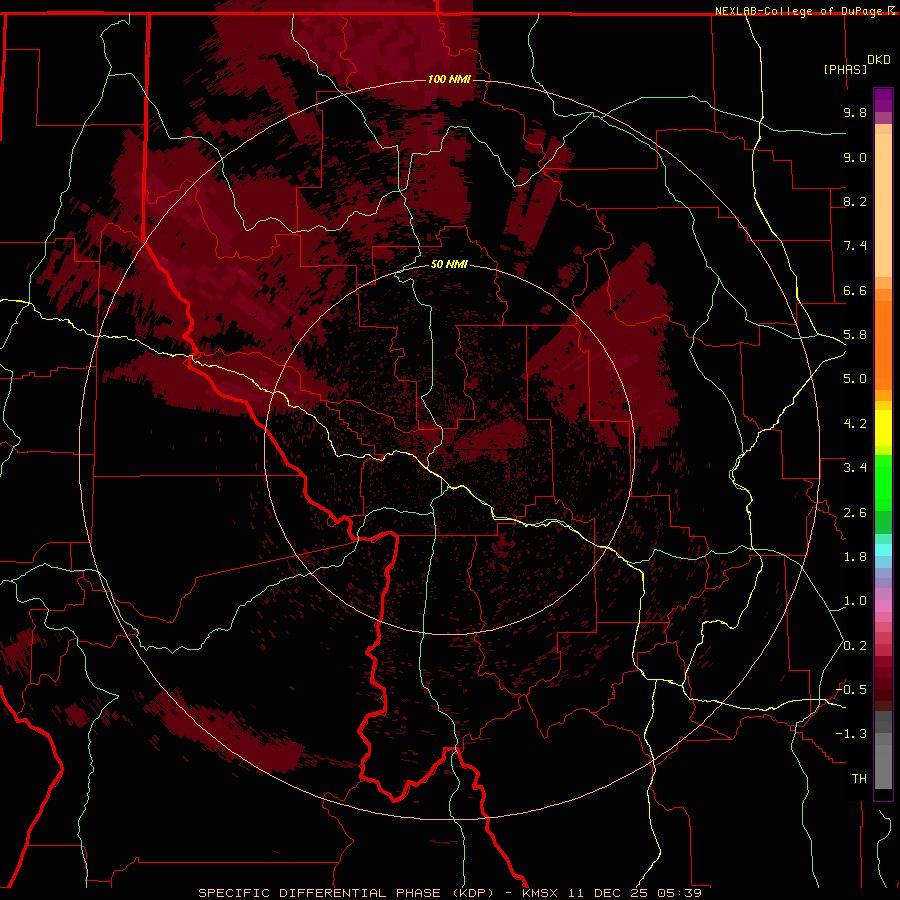Click the 4.2 scale value

(855, 424)
